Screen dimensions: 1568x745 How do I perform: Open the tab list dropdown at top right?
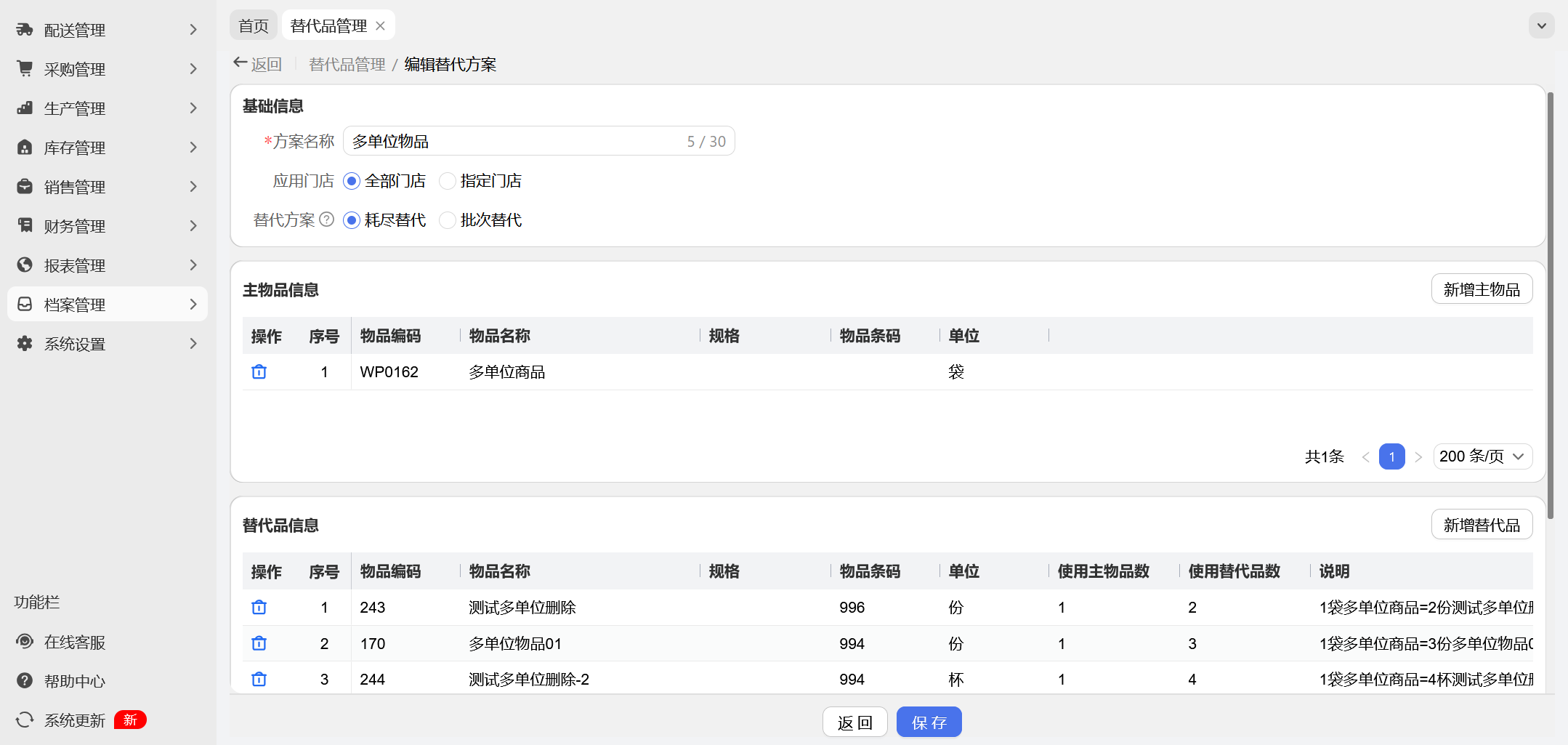[x=1541, y=26]
